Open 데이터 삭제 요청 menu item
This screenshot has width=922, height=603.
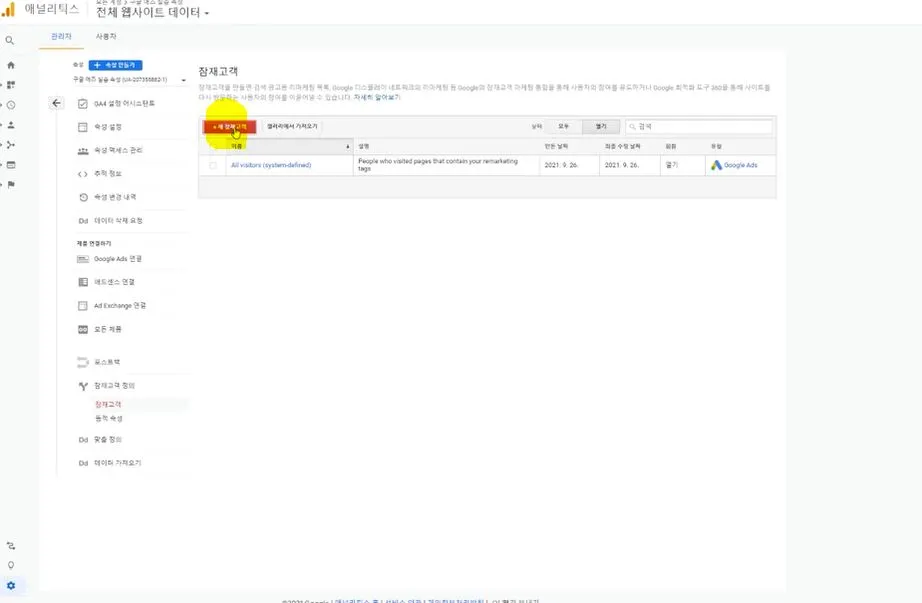pyautogui.click(x=118, y=221)
